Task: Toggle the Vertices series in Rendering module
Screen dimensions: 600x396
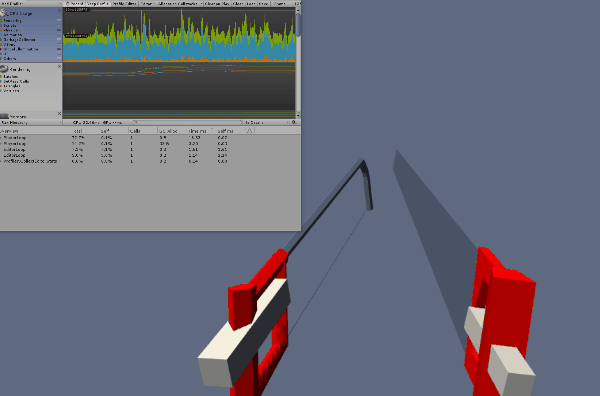Action: (11, 91)
